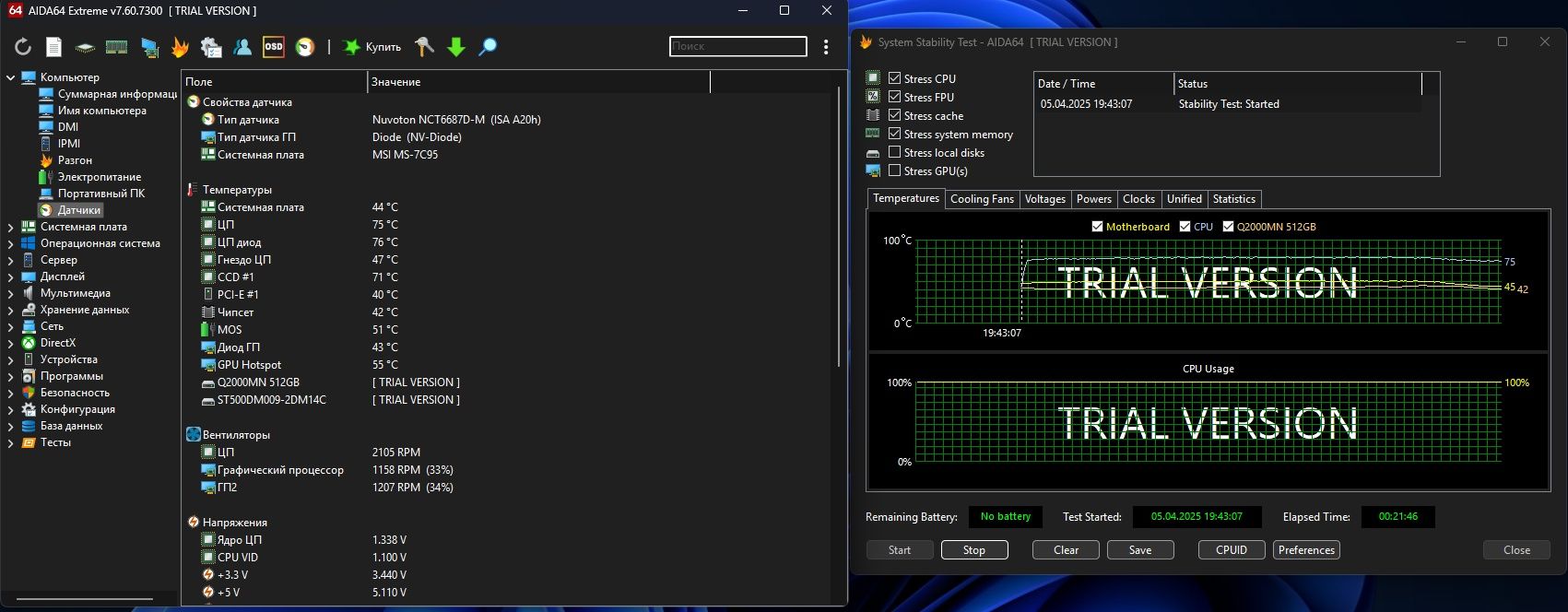Uncheck Stress CPU checkbox

point(894,78)
